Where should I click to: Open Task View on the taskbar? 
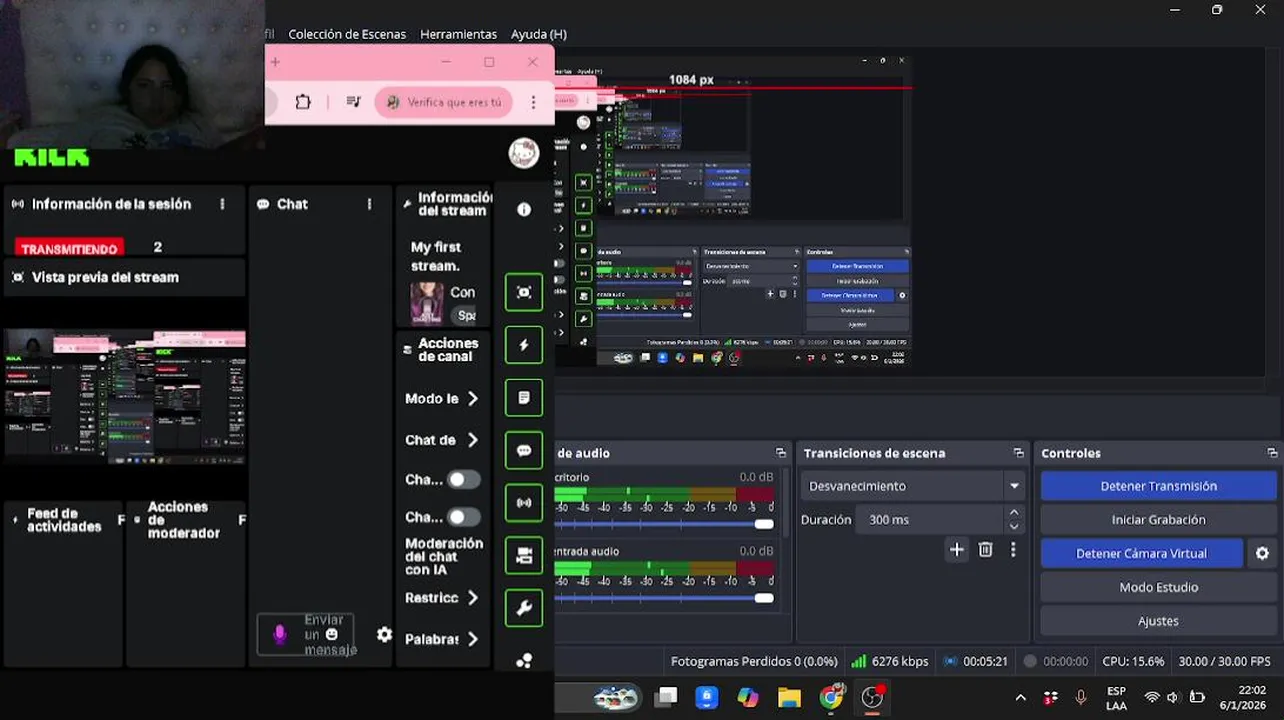[666, 697]
